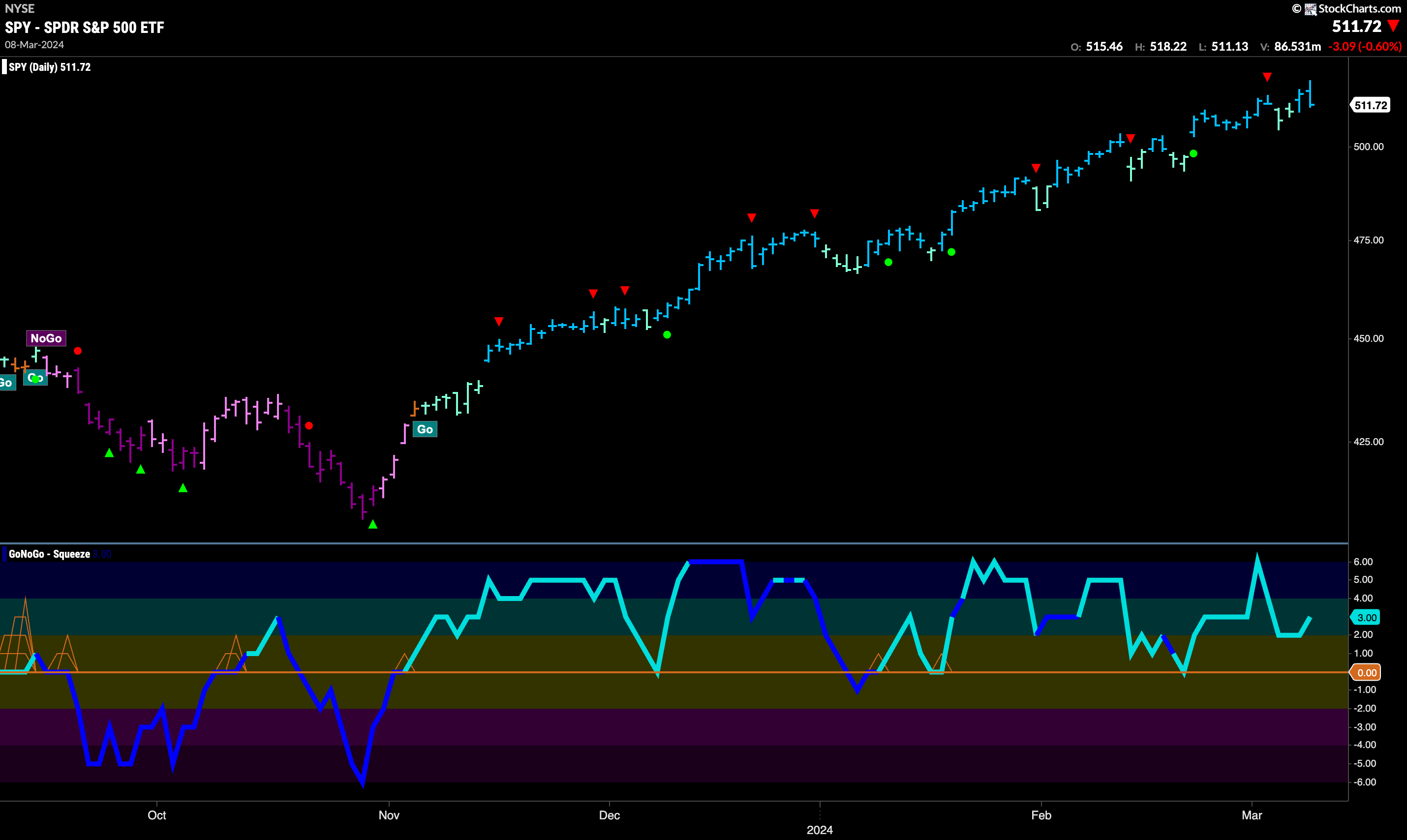The height and width of the screenshot is (840, 1407).
Task: Click the 450.00 price axis label
Action: tap(1368, 338)
